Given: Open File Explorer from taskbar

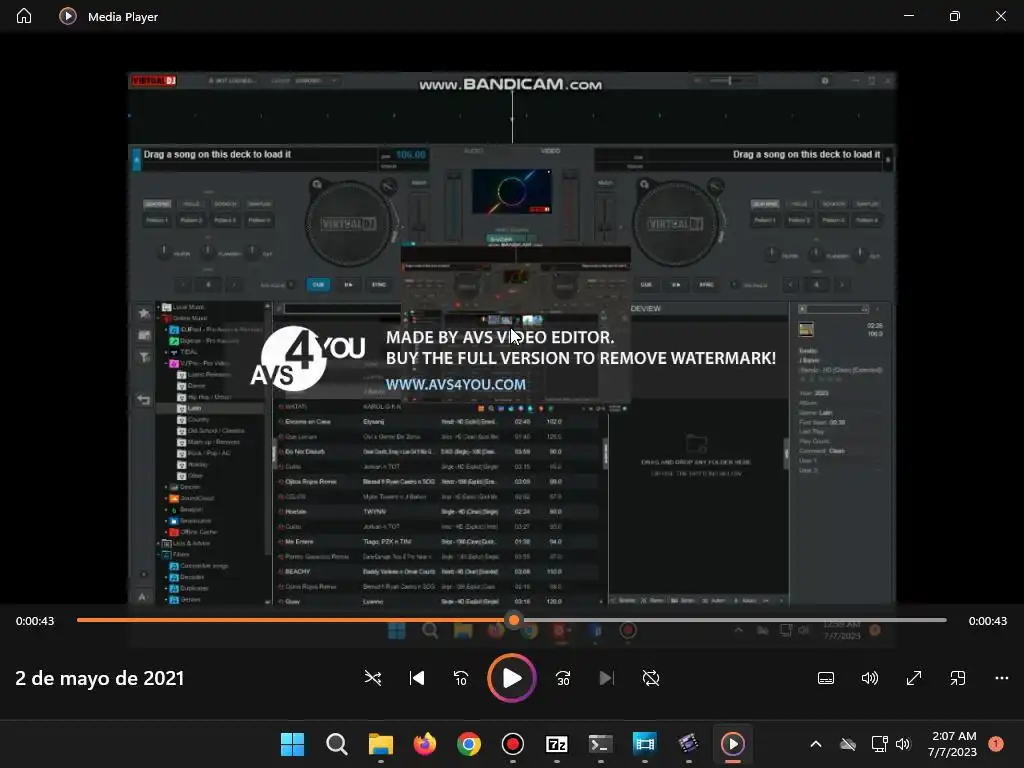Looking at the screenshot, I should 381,744.
